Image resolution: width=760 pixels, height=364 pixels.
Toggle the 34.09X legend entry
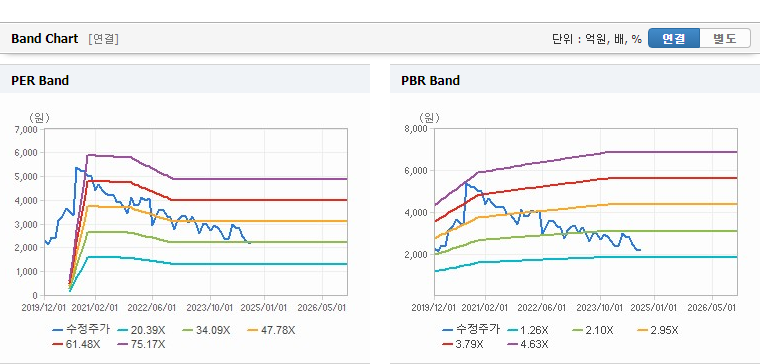[x=206, y=330]
